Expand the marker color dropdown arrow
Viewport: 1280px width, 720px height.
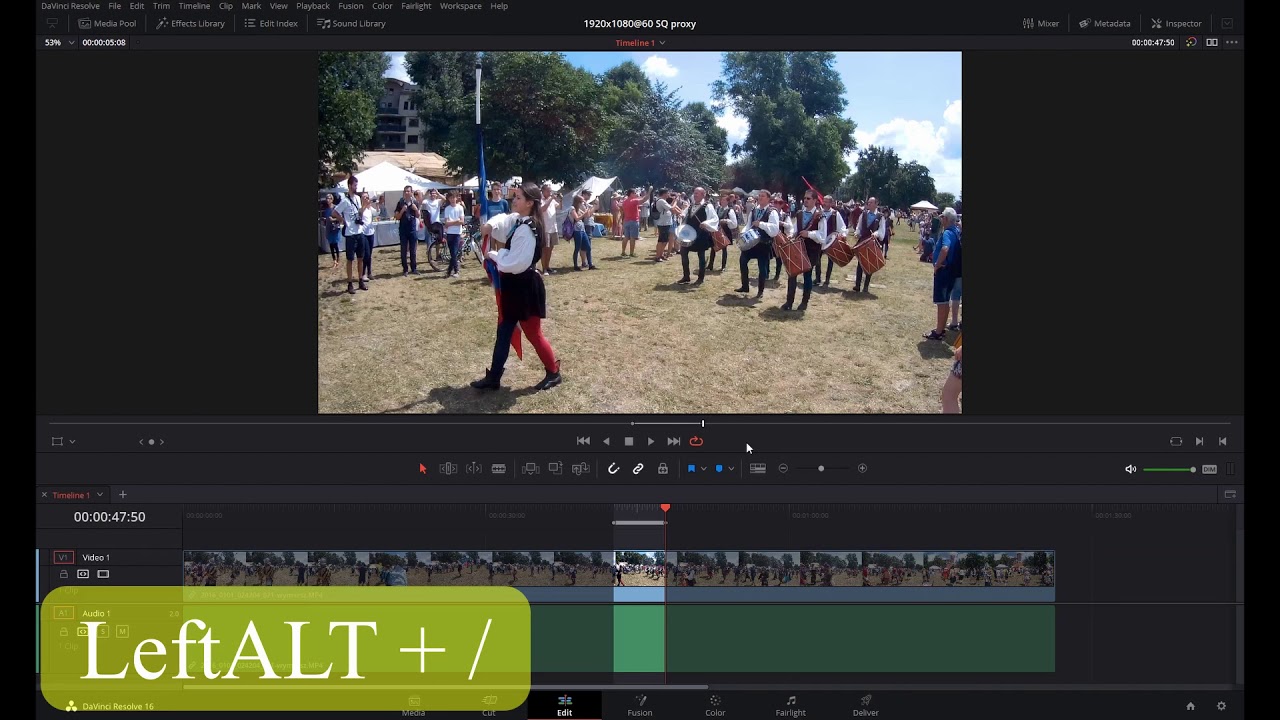[731, 468]
